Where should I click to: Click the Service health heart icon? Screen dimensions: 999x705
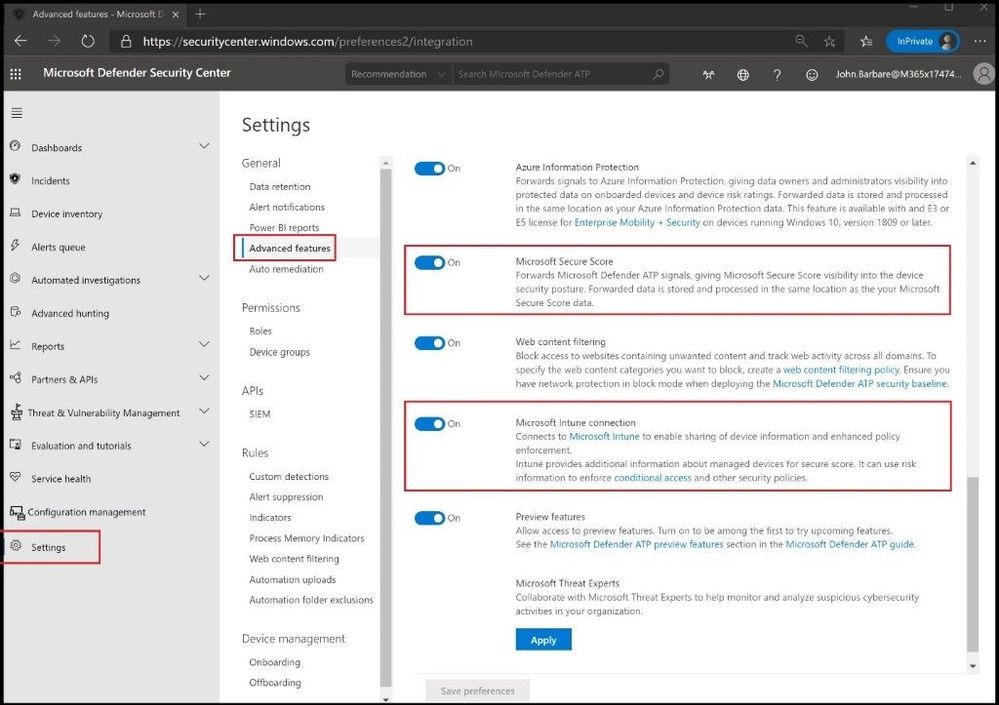click(x=15, y=477)
